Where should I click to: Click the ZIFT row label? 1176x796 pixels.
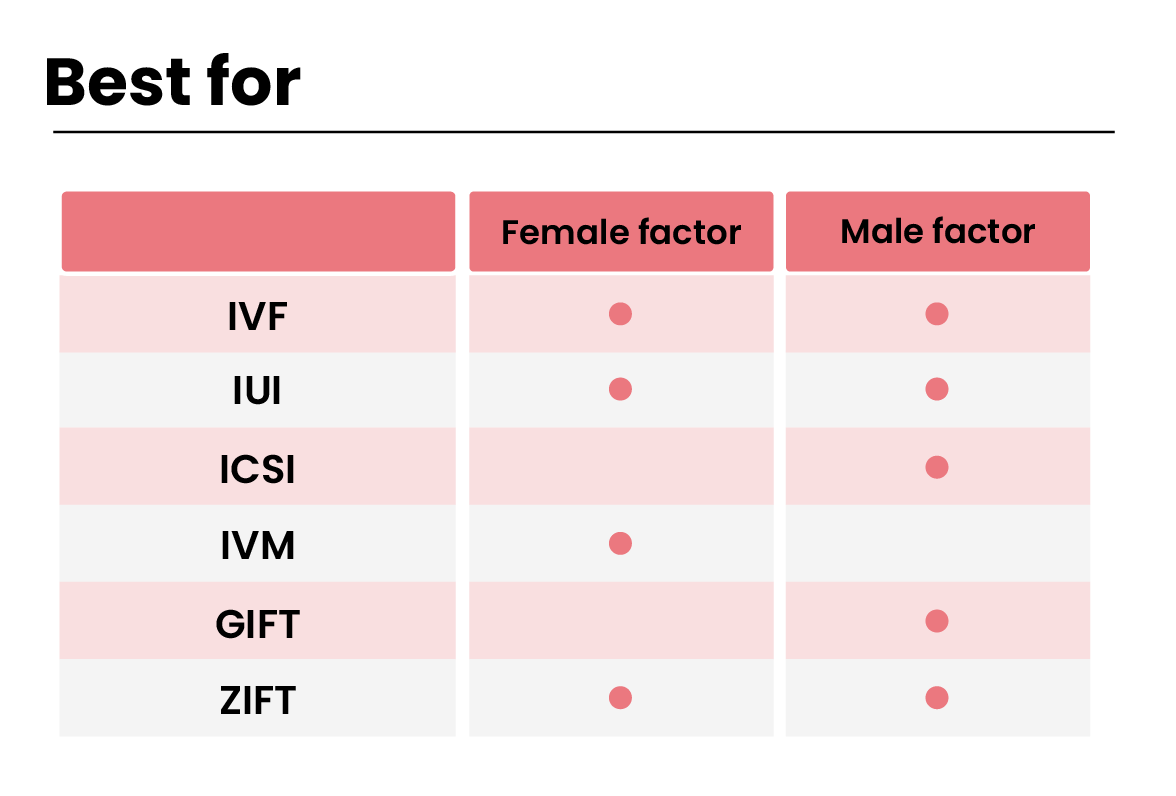[257, 700]
